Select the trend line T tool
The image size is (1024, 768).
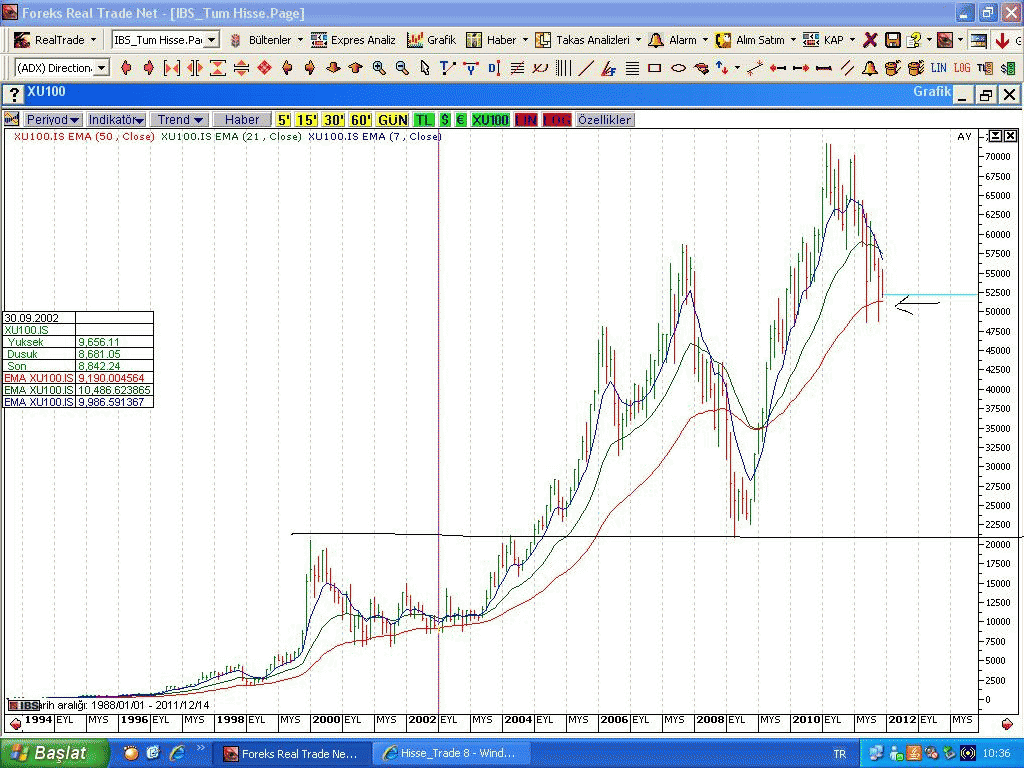click(x=447, y=68)
